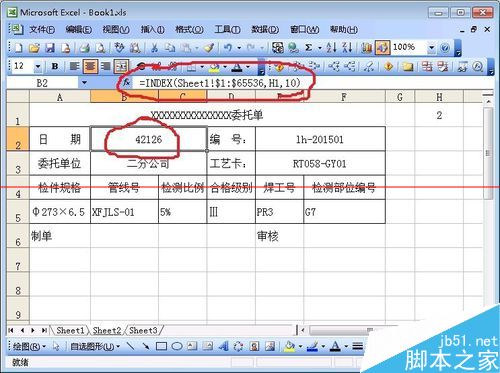Screen dimensions: 500x373
Task: Sort ascending with the A-Z icon
Action: [332, 48]
